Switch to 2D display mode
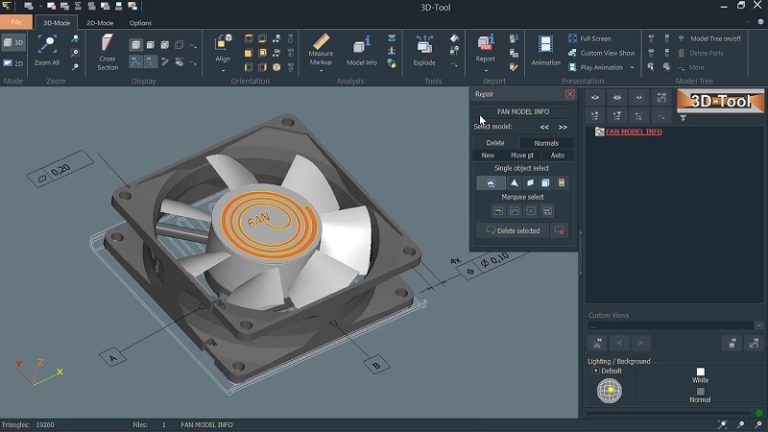This screenshot has height=432, width=768. (13, 63)
